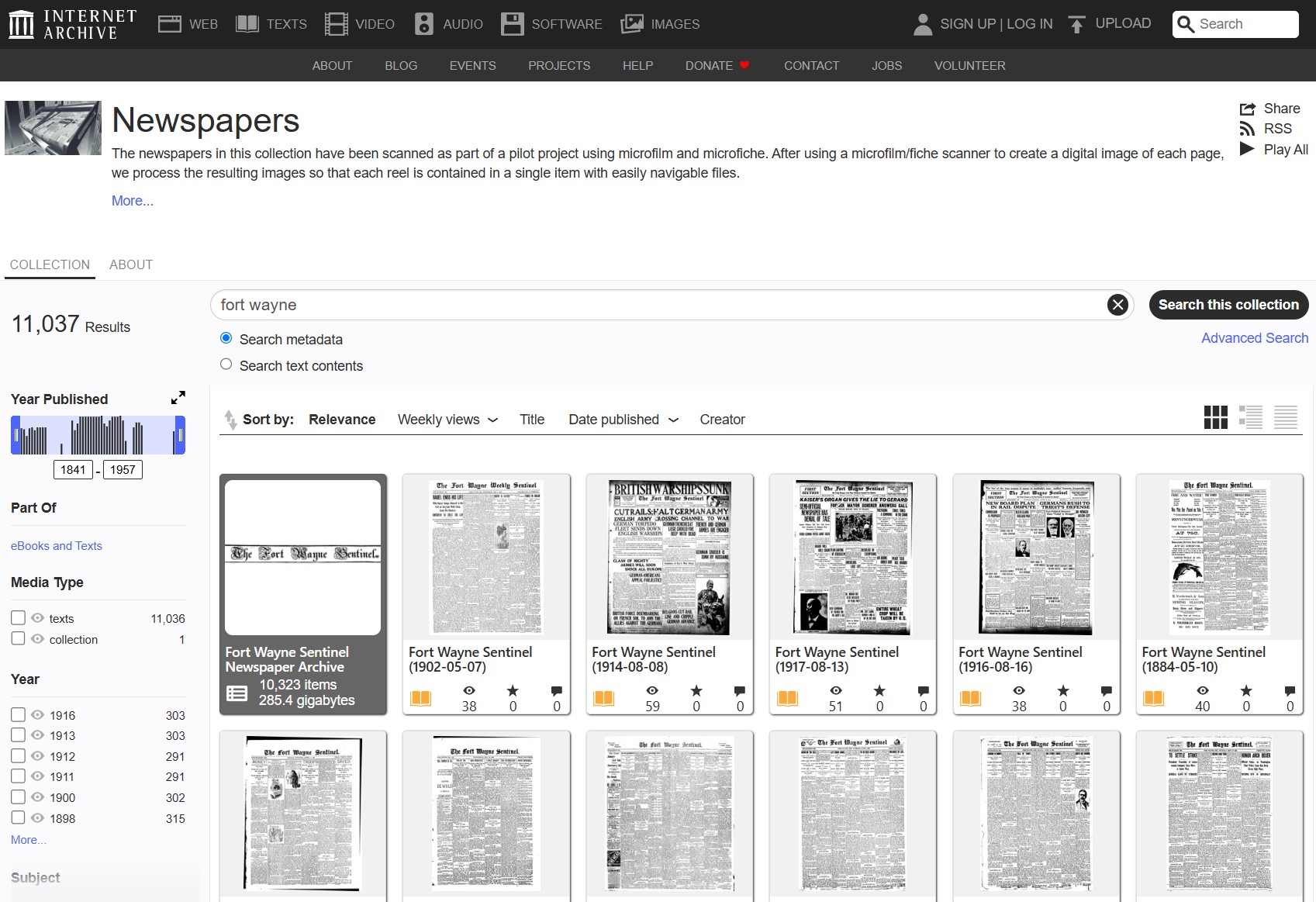Click the Internet Archive logo

tap(72, 24)
